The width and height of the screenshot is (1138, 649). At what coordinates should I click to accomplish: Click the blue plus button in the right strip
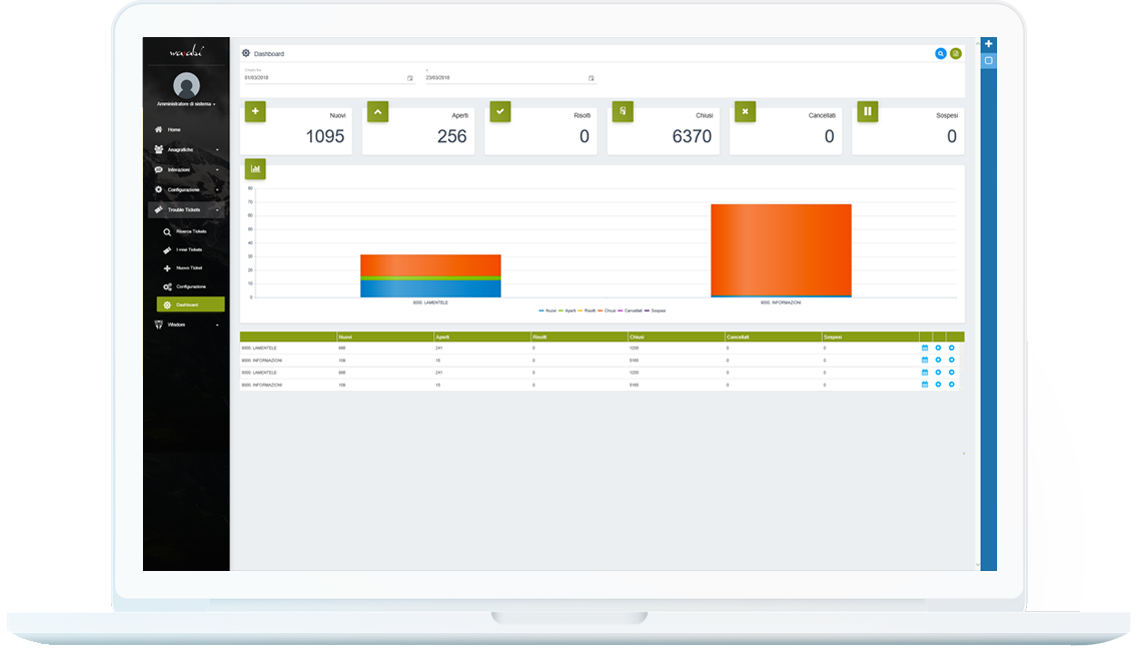[988, 44]
